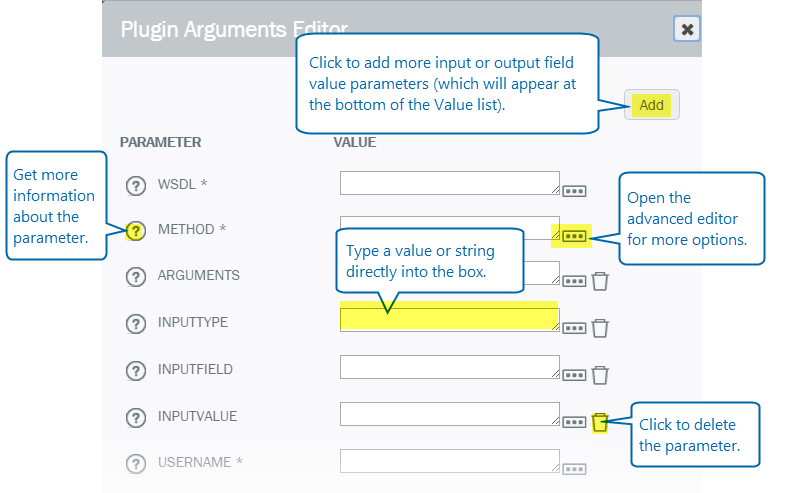The height and width of the screenshot is (493, 790).
Task: Open help for the INPUTTYPE parameter
Action: tap(136, 323)
